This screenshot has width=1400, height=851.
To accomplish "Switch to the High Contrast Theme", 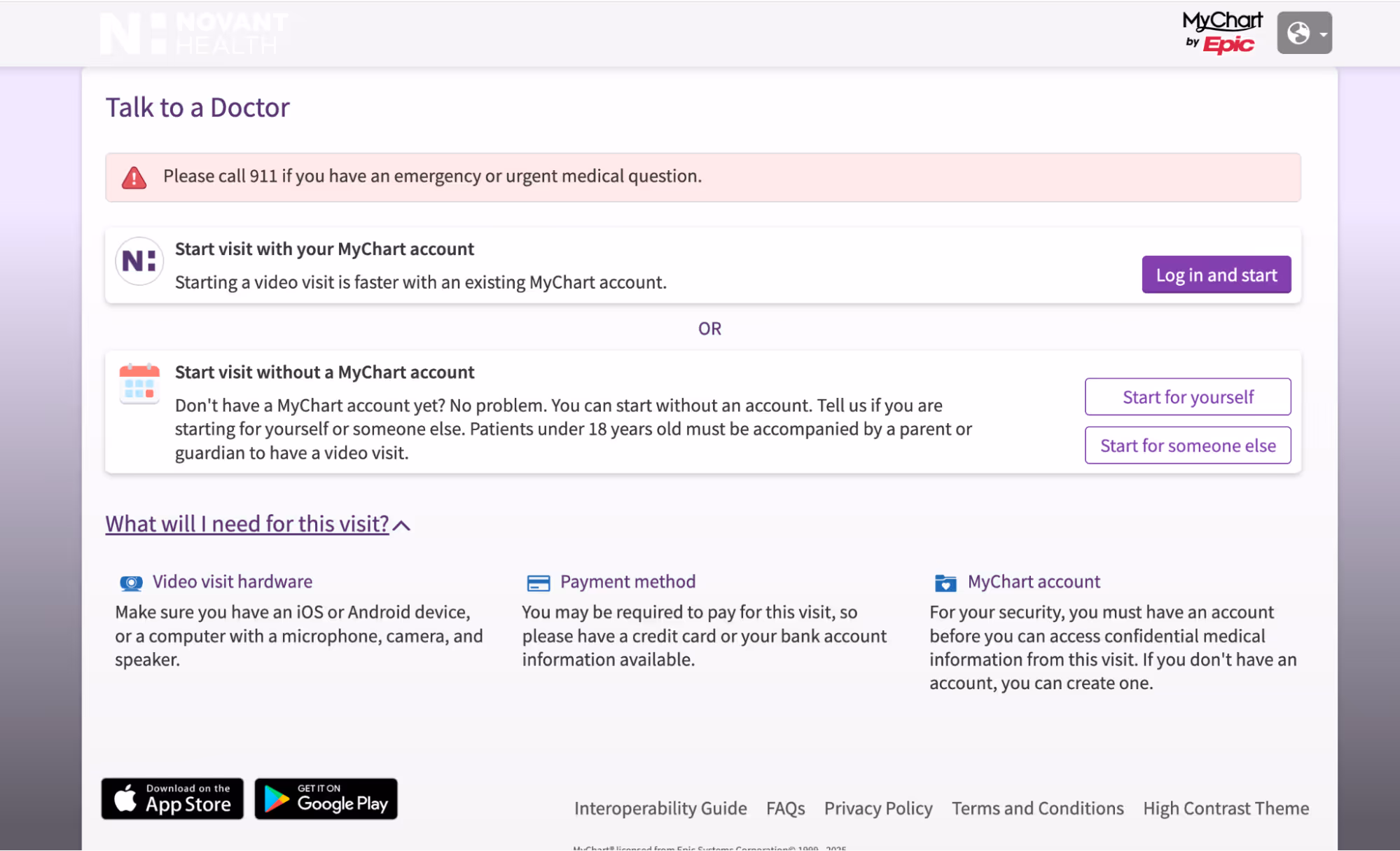I will tap(1225, 808).
